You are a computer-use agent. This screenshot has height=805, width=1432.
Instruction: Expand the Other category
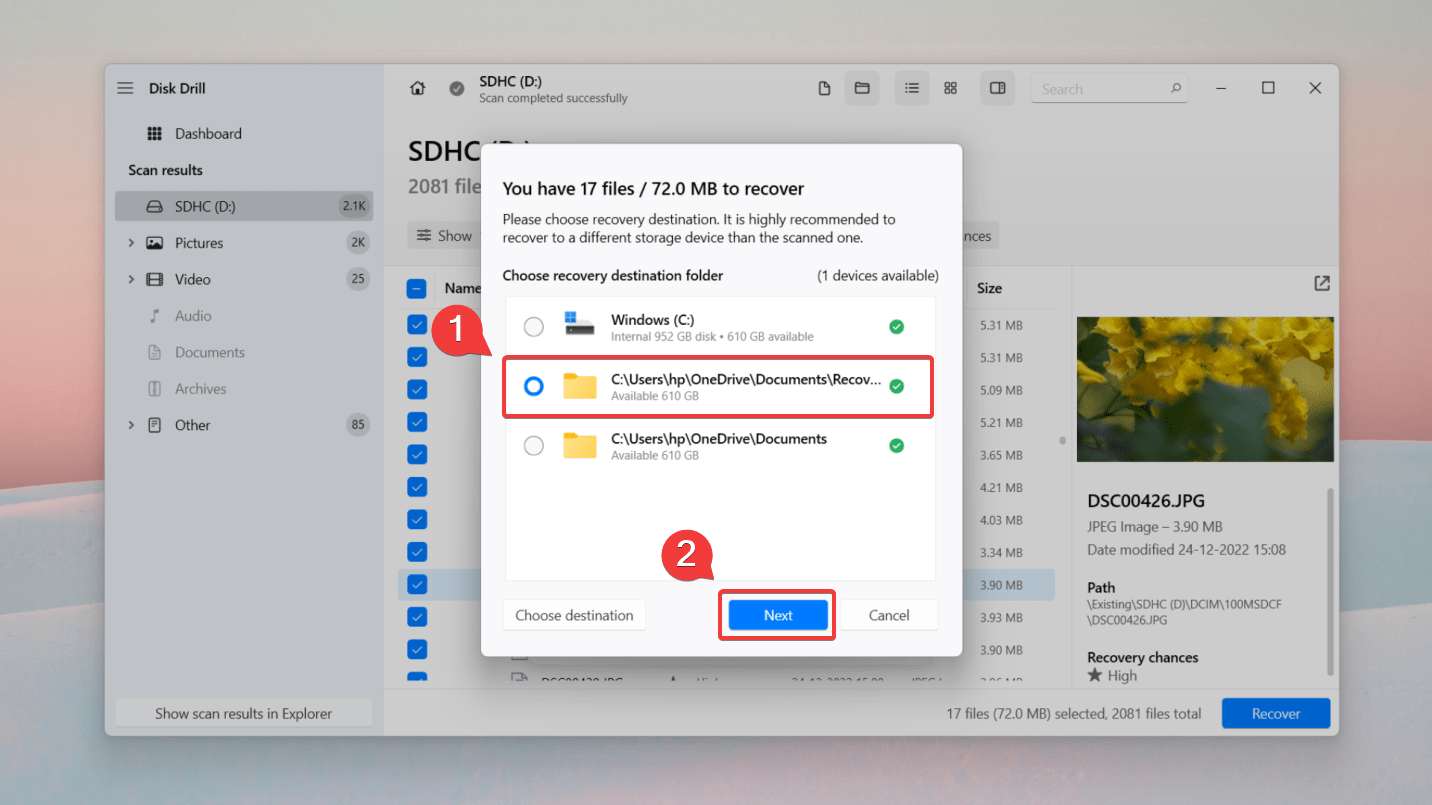[131, 425]
